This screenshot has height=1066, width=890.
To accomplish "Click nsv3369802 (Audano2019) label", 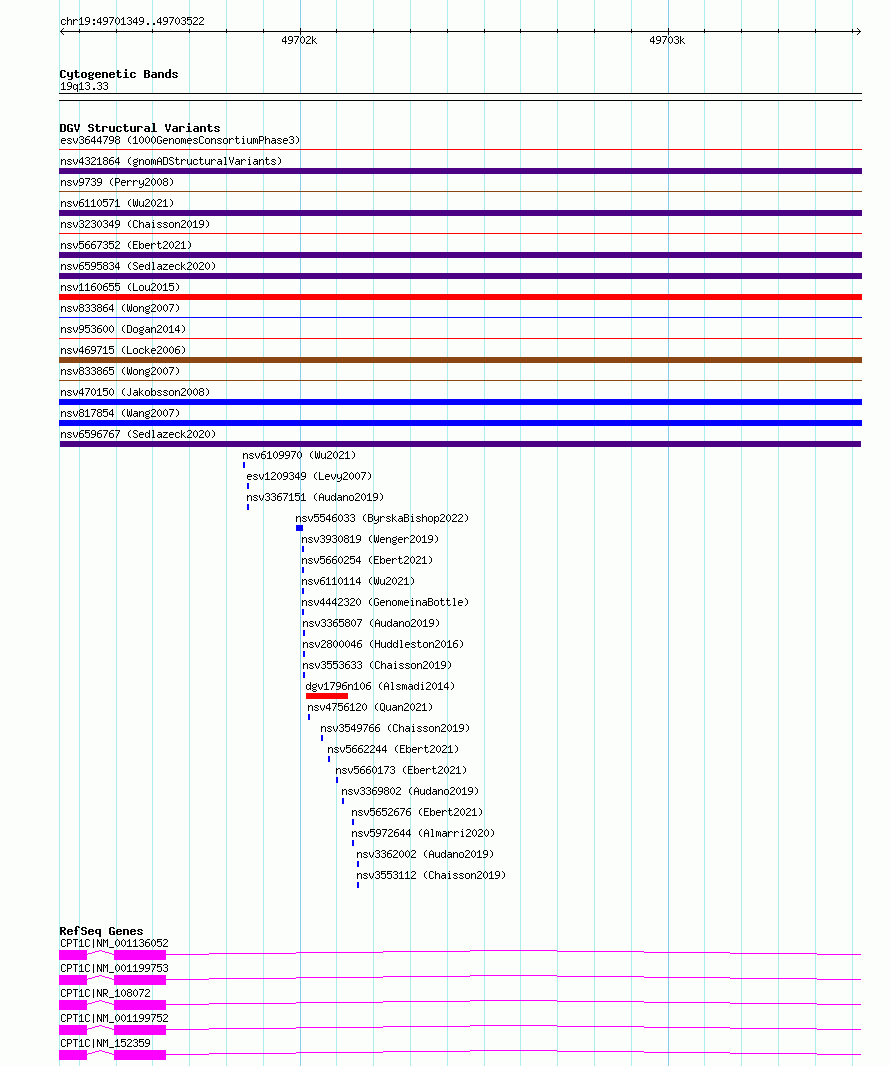I will point(410,792).
